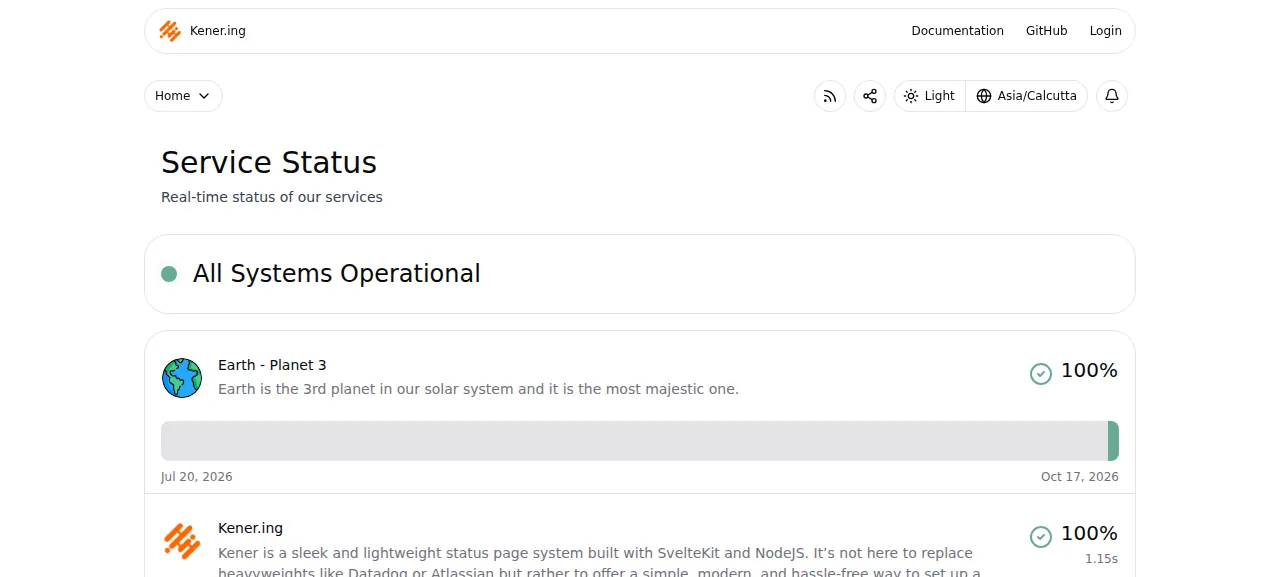Click the green All Systems Operational dot
The width and height of the screenshot is (1280, 577).
pos(169,274)
